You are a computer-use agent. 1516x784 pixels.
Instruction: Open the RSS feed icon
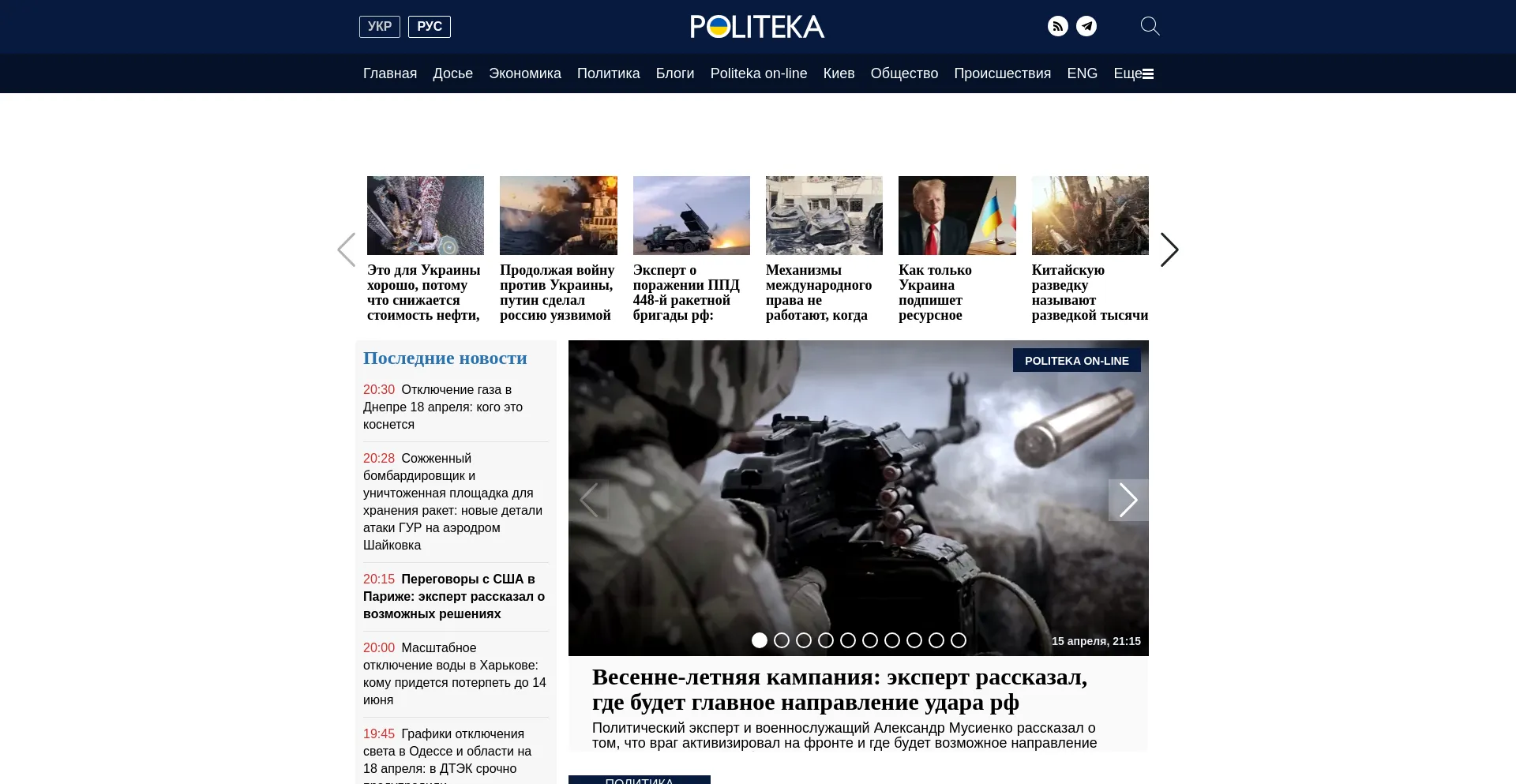coord(1057,27)
